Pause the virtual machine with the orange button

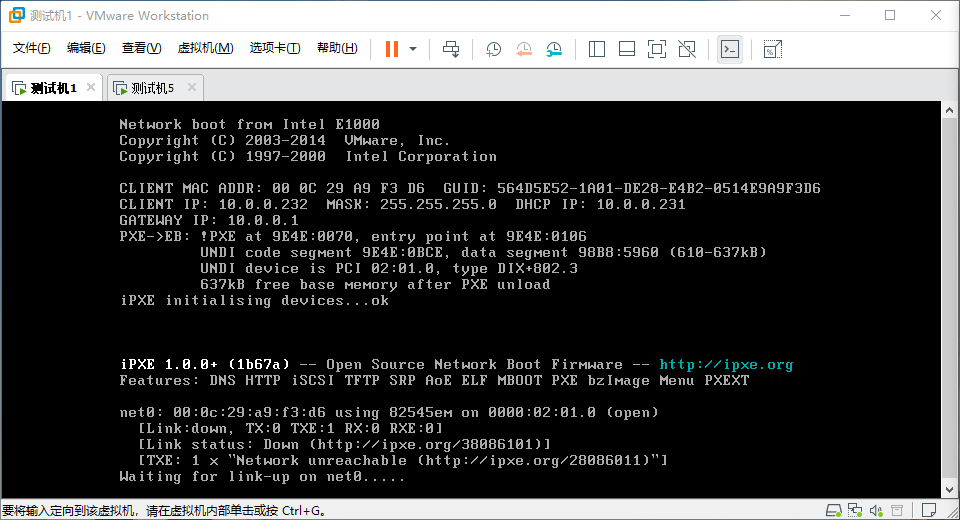pos(392,49)
